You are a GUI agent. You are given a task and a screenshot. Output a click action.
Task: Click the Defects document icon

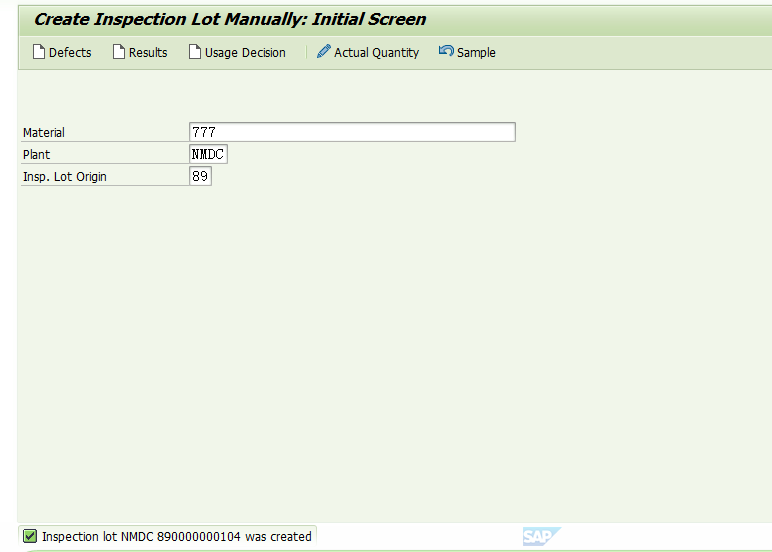pos(39,52)
